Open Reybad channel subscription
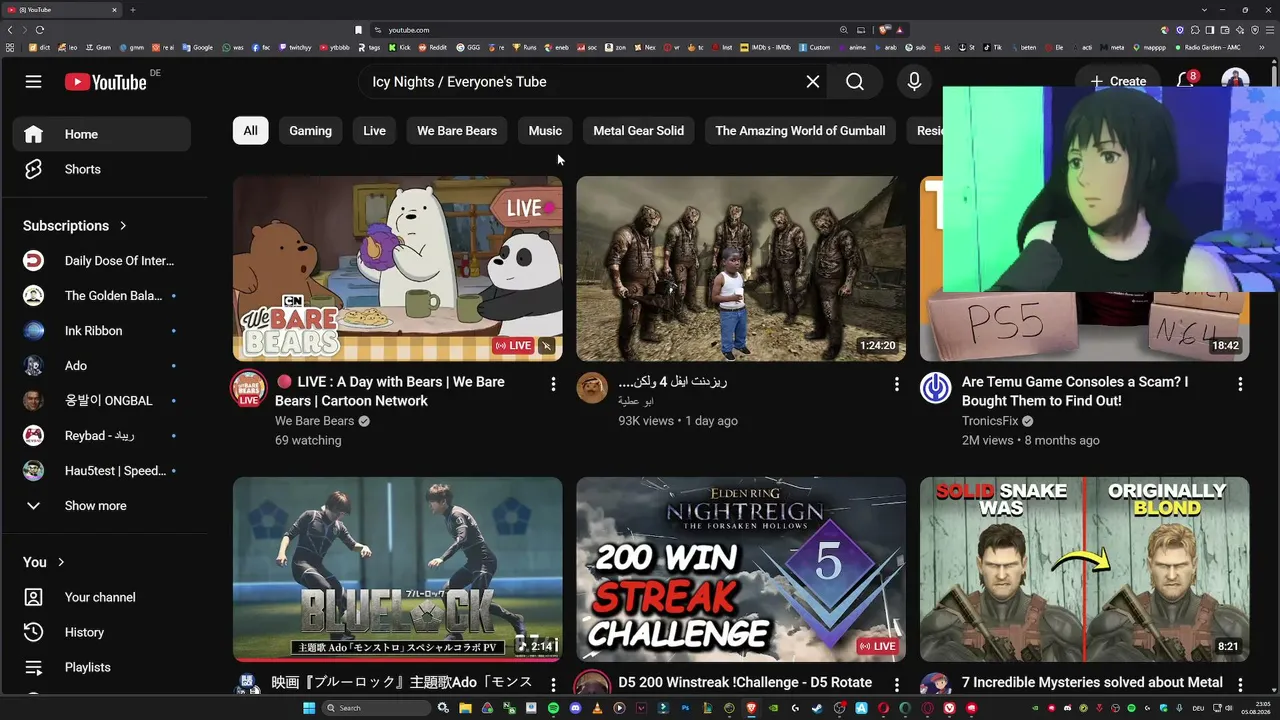Image resolution: width=1280 pixels, height=720 pixels. (101, 436)
